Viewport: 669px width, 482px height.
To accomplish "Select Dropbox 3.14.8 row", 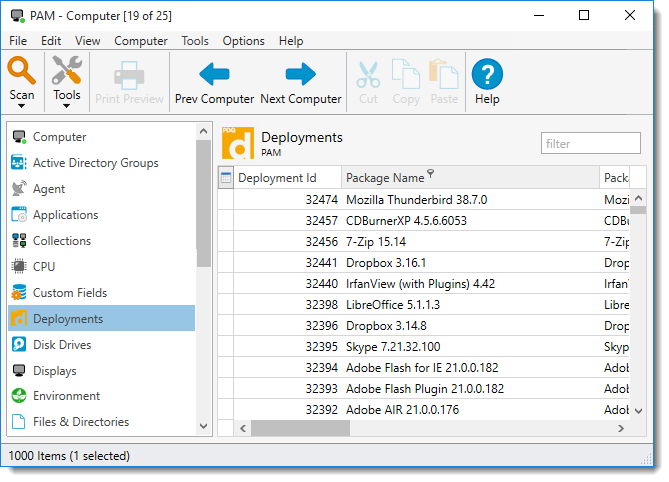I will (424, 326).
